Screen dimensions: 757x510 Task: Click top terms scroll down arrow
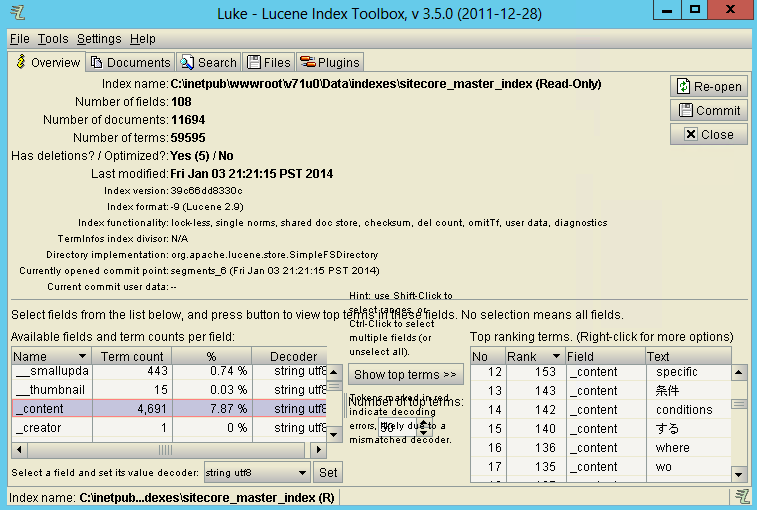(x=739, y=474)
